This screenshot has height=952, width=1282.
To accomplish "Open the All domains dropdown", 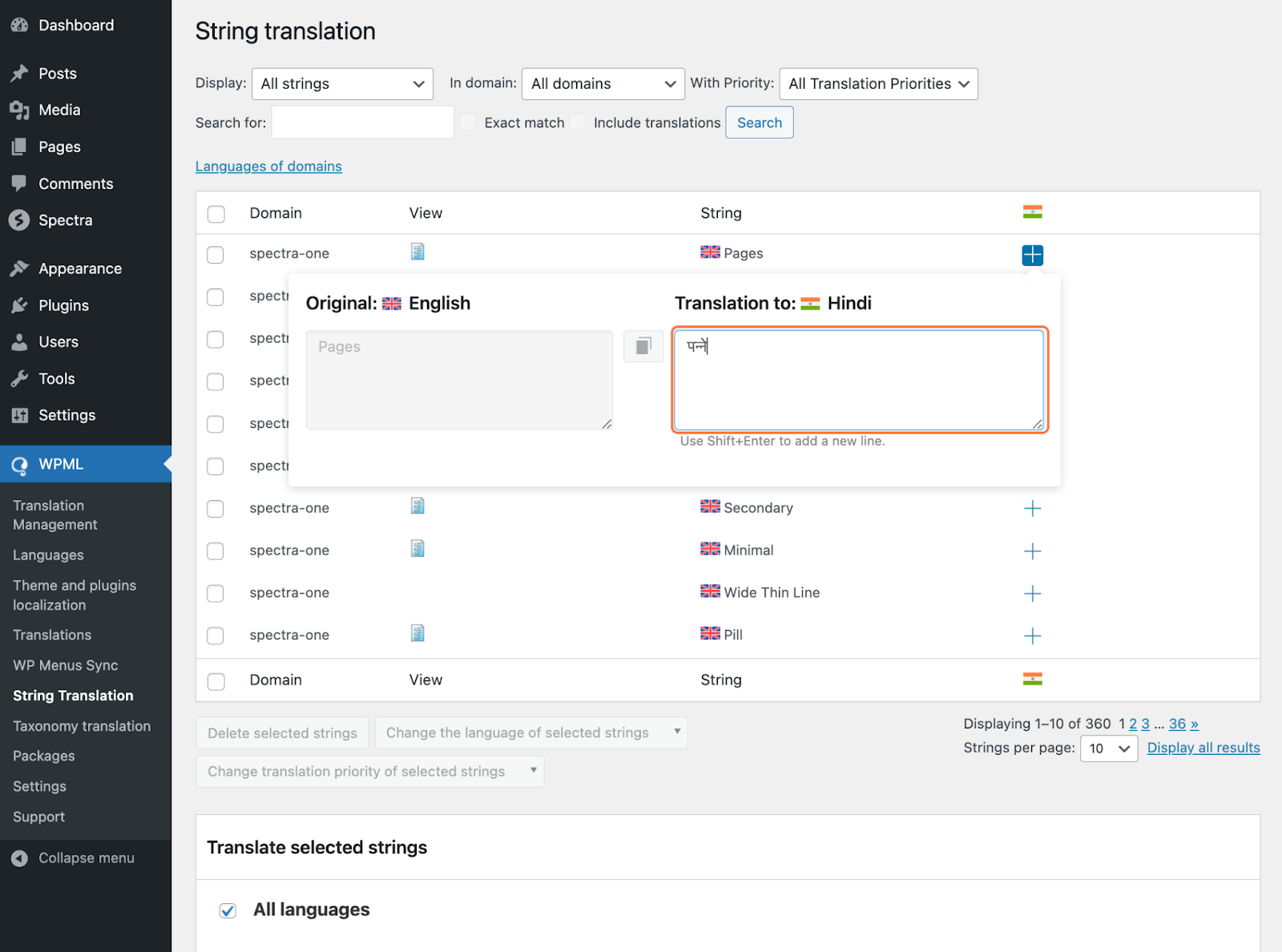I will pyautogui.click(x=603, y=83).
